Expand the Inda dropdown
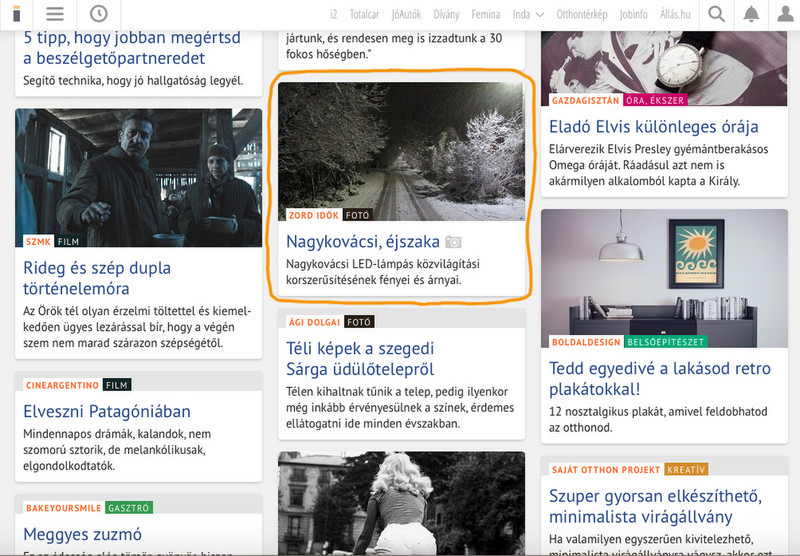The width and height of the screenshot is (800, 556). (x=529, y=15)
